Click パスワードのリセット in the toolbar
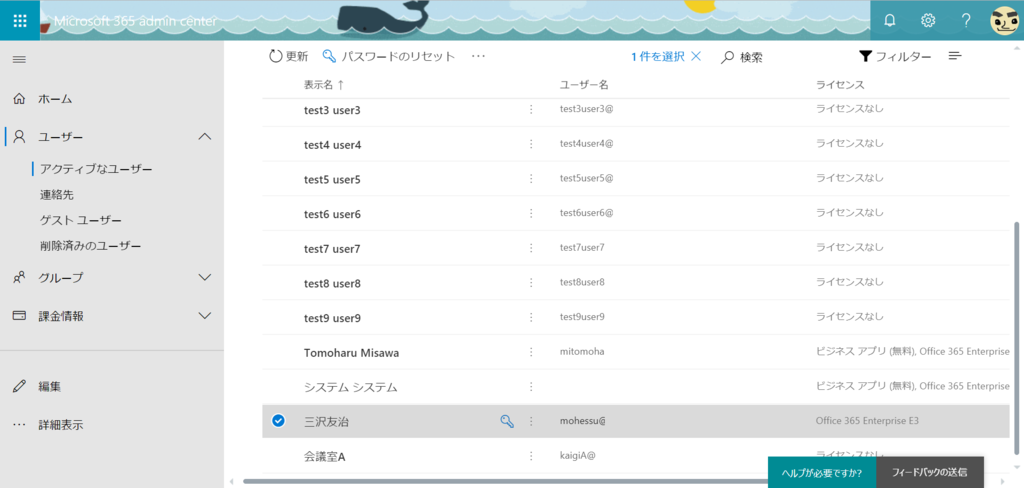Image resolution: width=1024 pixels, height=488 pixels. pos(389,57)
